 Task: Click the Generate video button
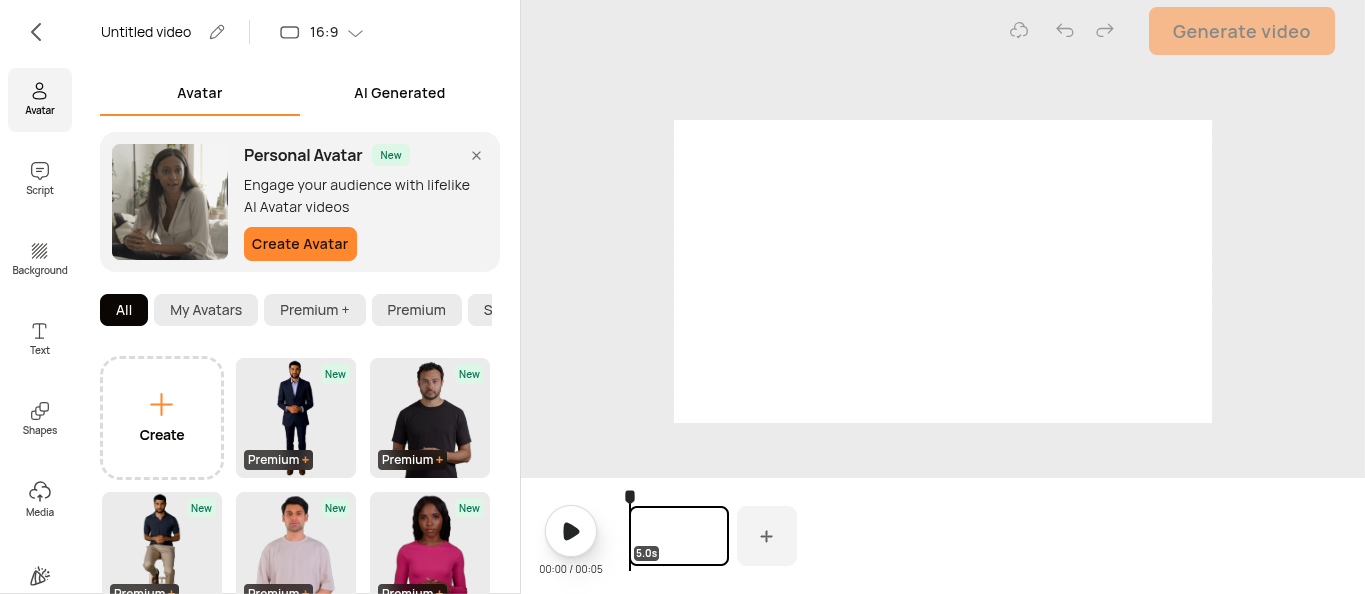pos(1241,31)
